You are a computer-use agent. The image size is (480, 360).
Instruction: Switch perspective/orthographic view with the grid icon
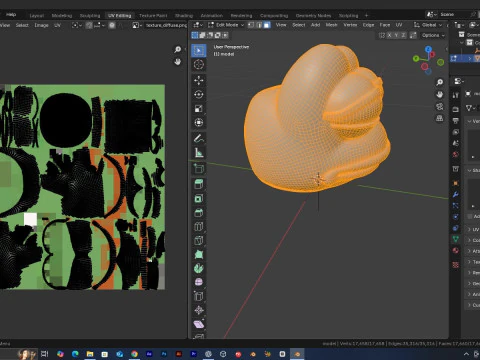[440, 119]
